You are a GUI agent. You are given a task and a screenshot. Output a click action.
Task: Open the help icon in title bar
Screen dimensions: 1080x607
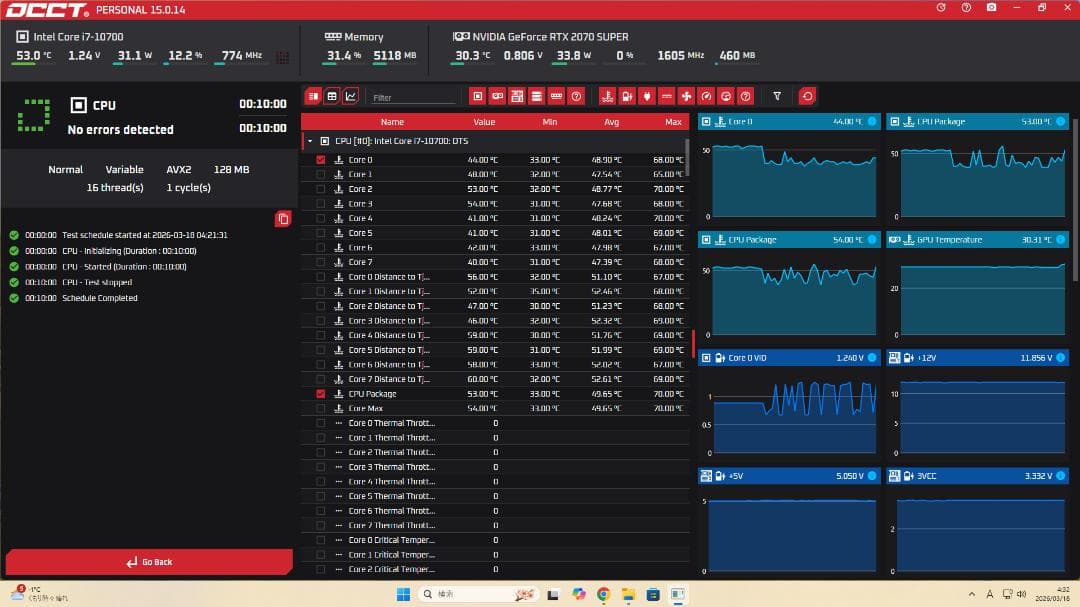[x=966, y=8]
